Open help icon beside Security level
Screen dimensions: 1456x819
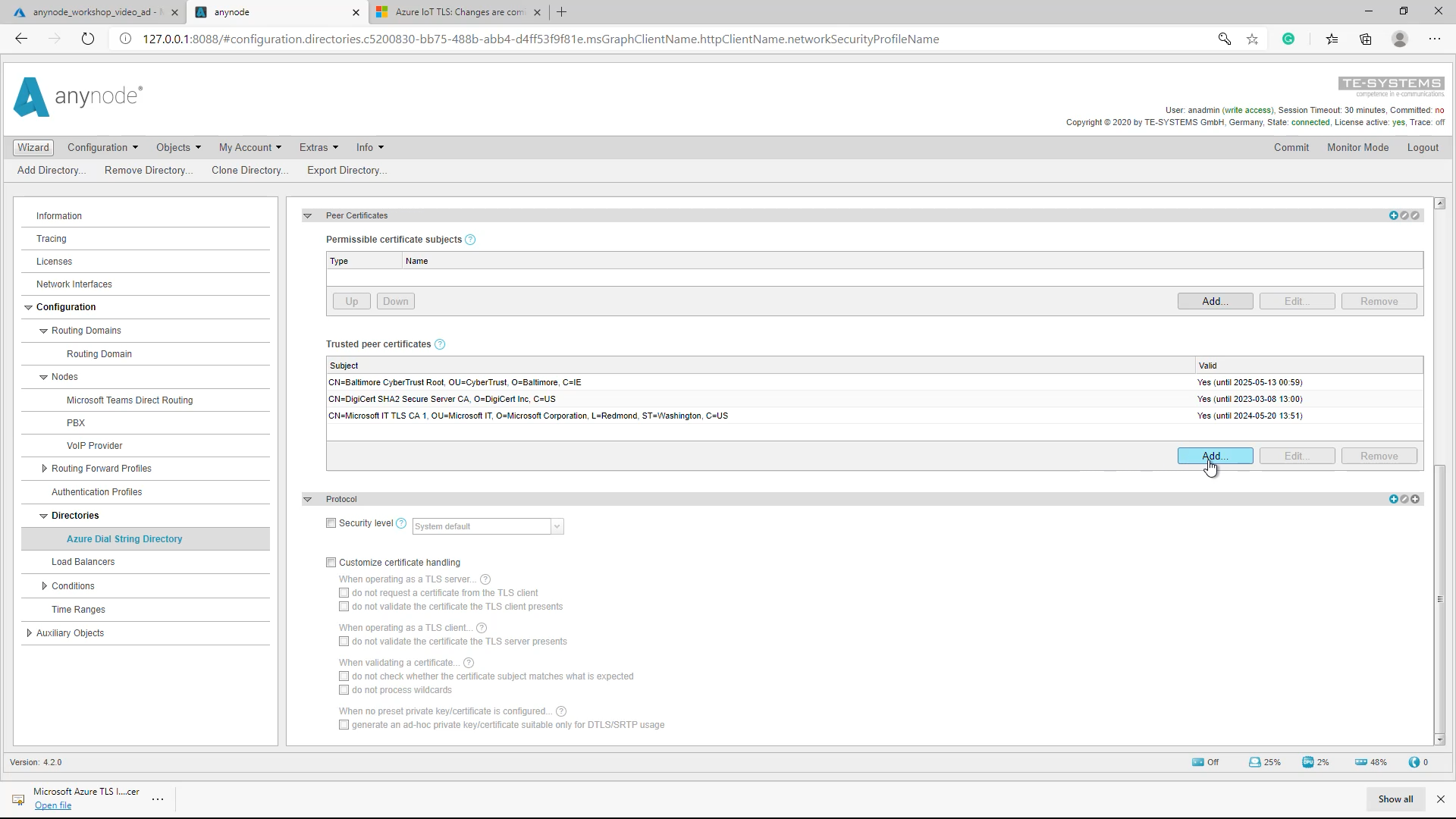(x=401, y=524)
